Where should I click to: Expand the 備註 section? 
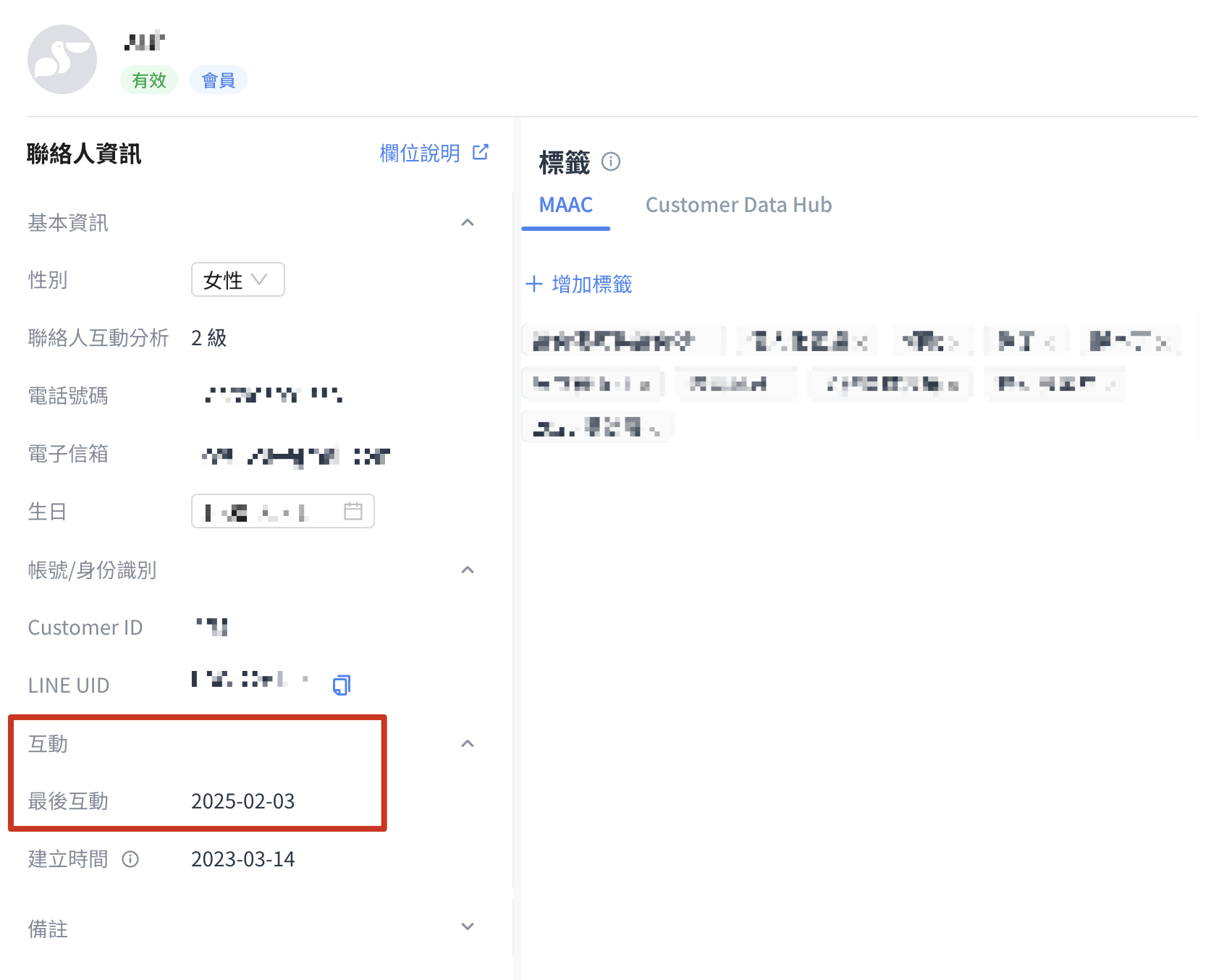pyautogui.click(x=468, y=926)
